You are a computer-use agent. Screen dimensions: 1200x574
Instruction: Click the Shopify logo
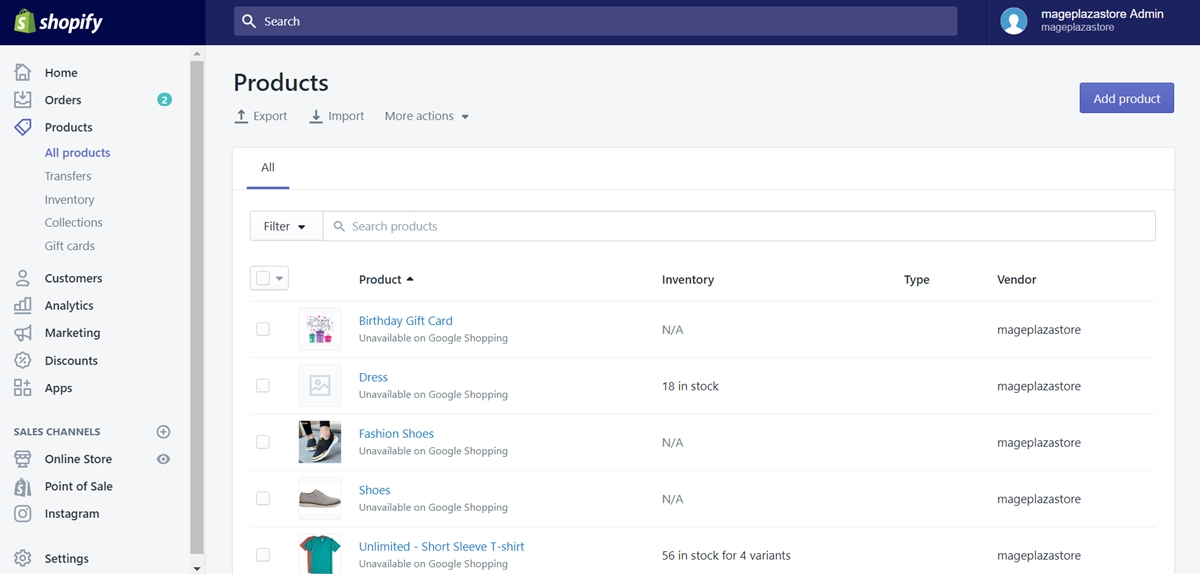point(58,21)
